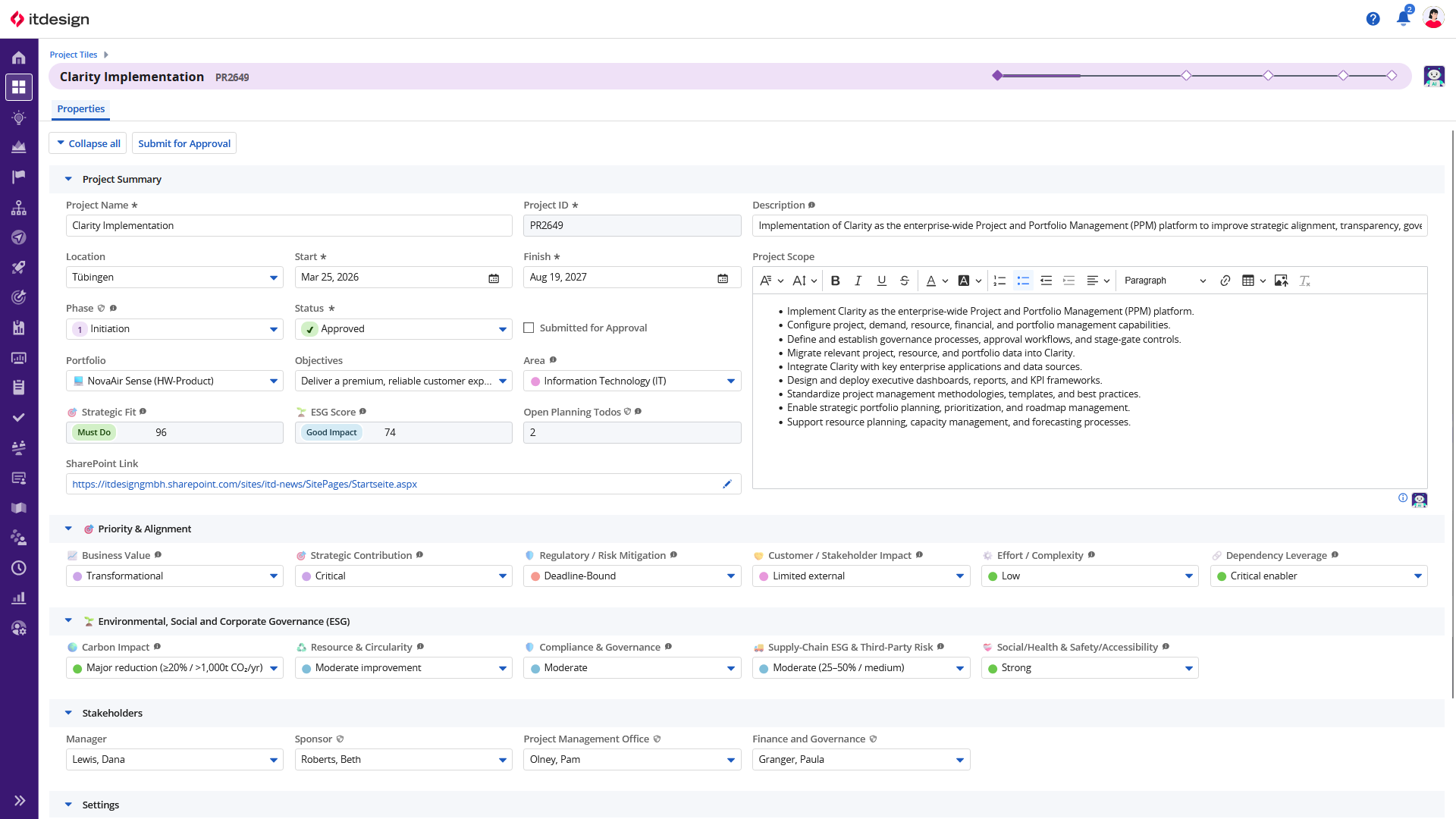Click the last phase diamond on progress timeline
The image size is (1456, 819).
(1392, 75)
